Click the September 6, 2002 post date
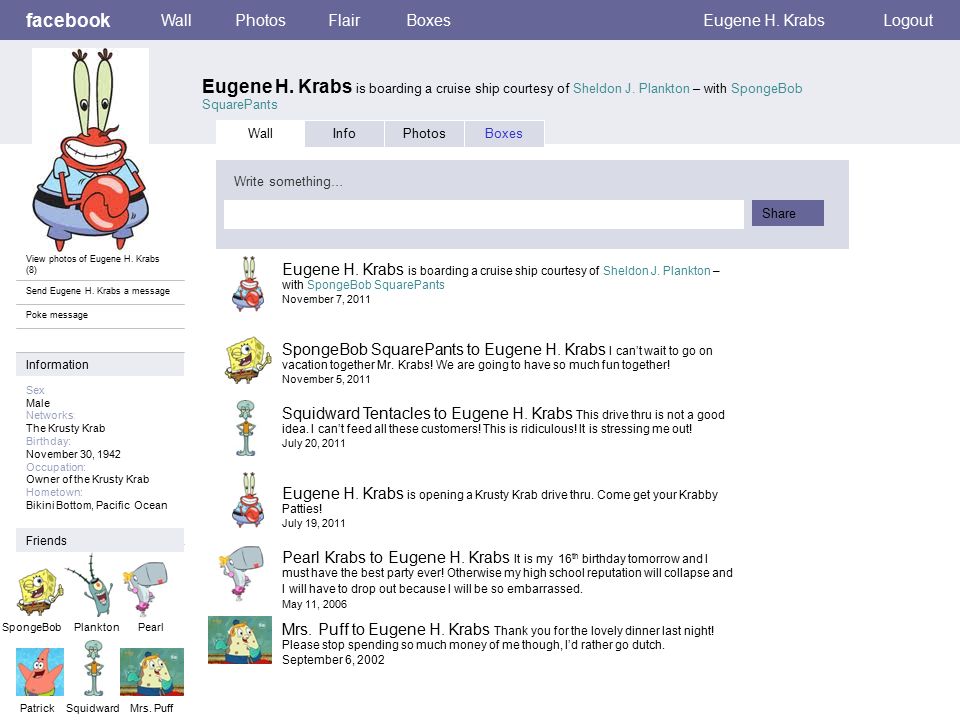 coord(333,660)
